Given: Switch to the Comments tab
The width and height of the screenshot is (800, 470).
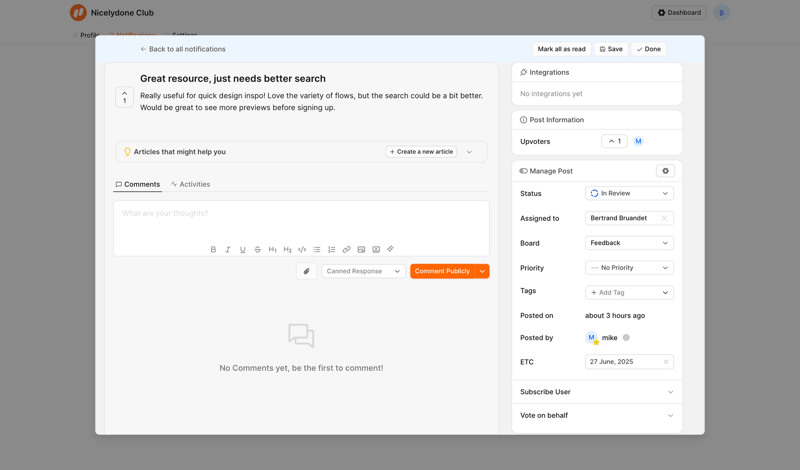Looking at the screenshot, I should point(138,184).
